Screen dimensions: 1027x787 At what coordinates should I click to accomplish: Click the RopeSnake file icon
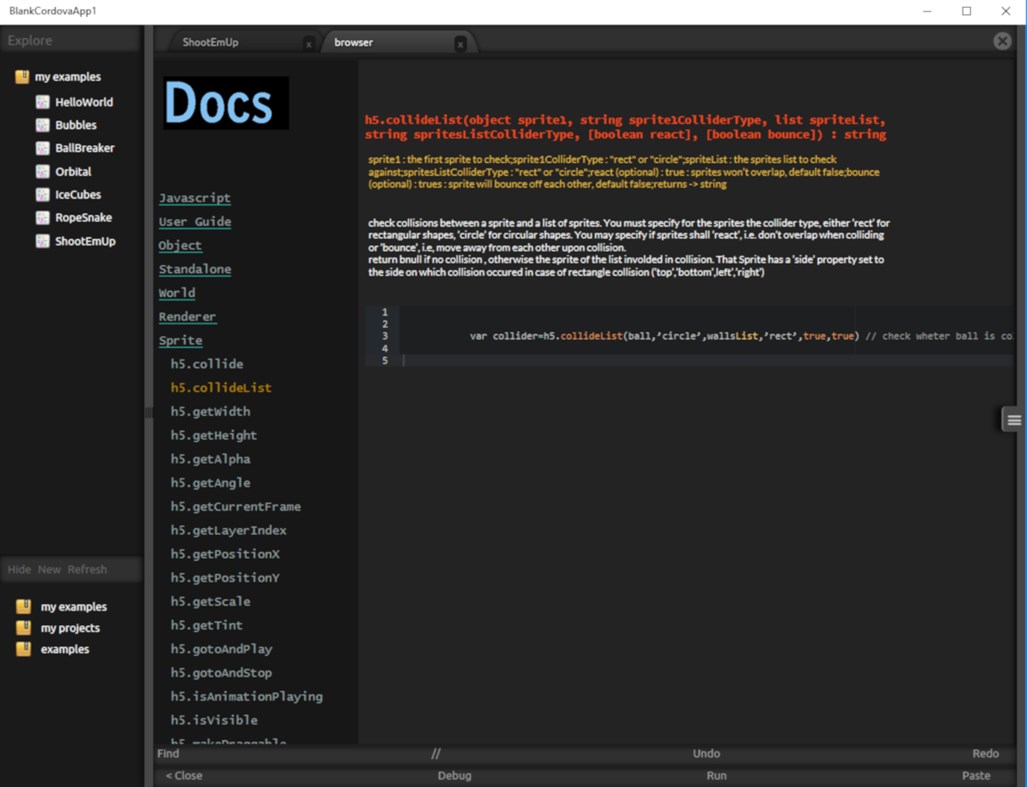[x=43, y=217]
